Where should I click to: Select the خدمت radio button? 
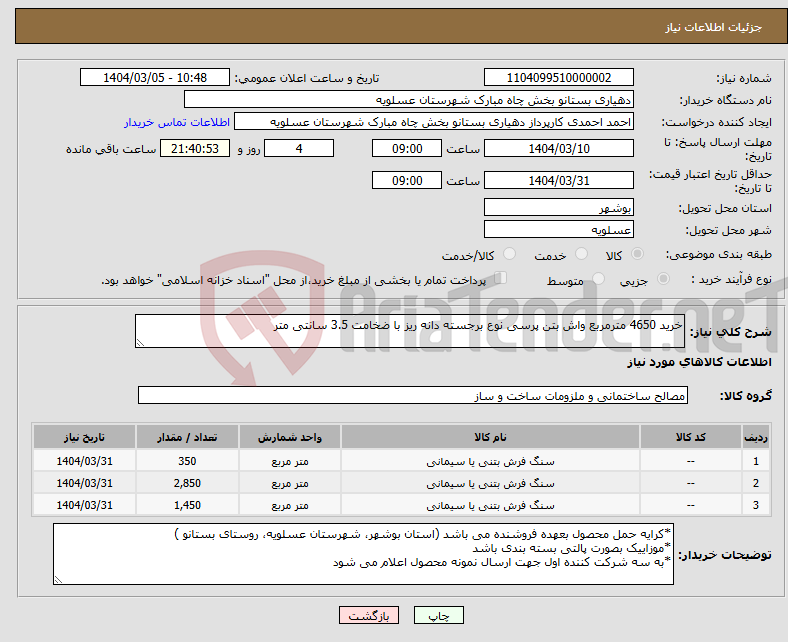[581, 254]
